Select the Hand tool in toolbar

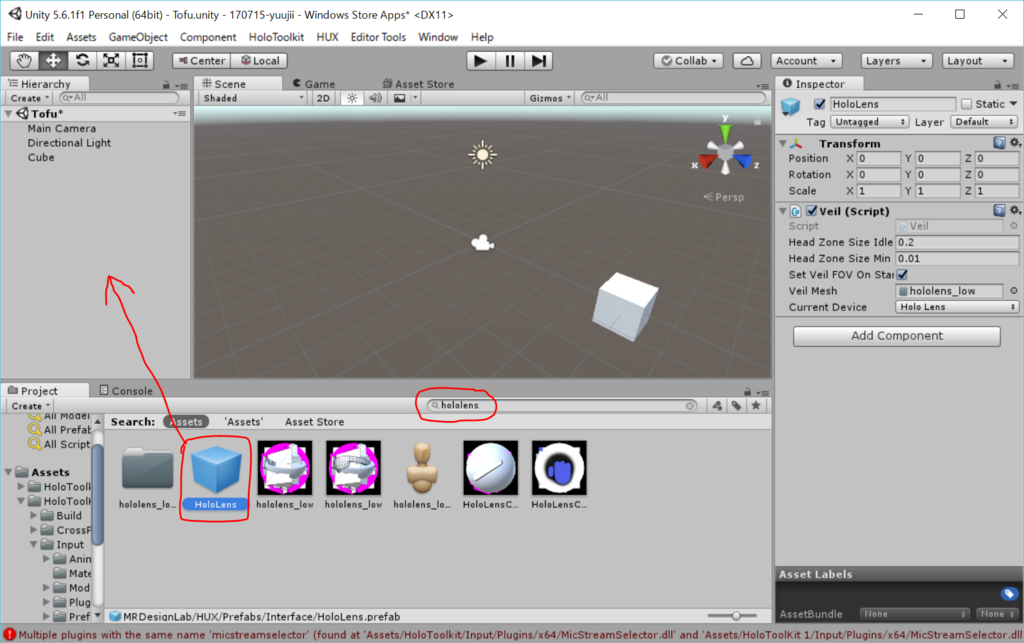24,61
